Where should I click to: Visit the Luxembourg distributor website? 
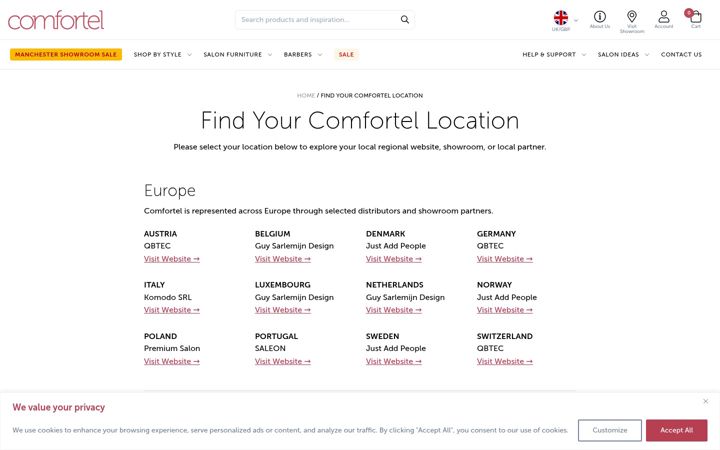(x=283, y=310)
